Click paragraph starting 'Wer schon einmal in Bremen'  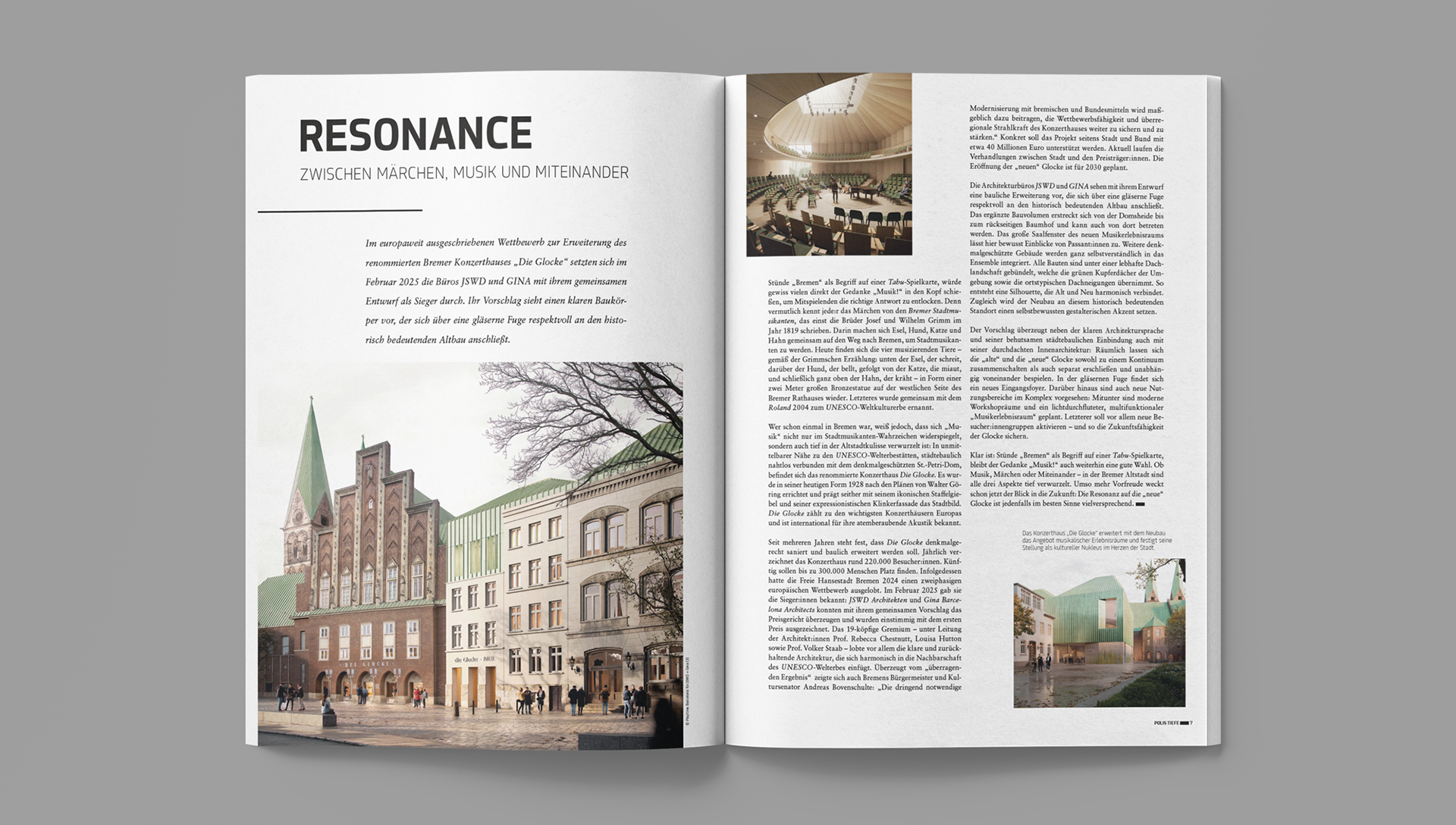[864, 475]
